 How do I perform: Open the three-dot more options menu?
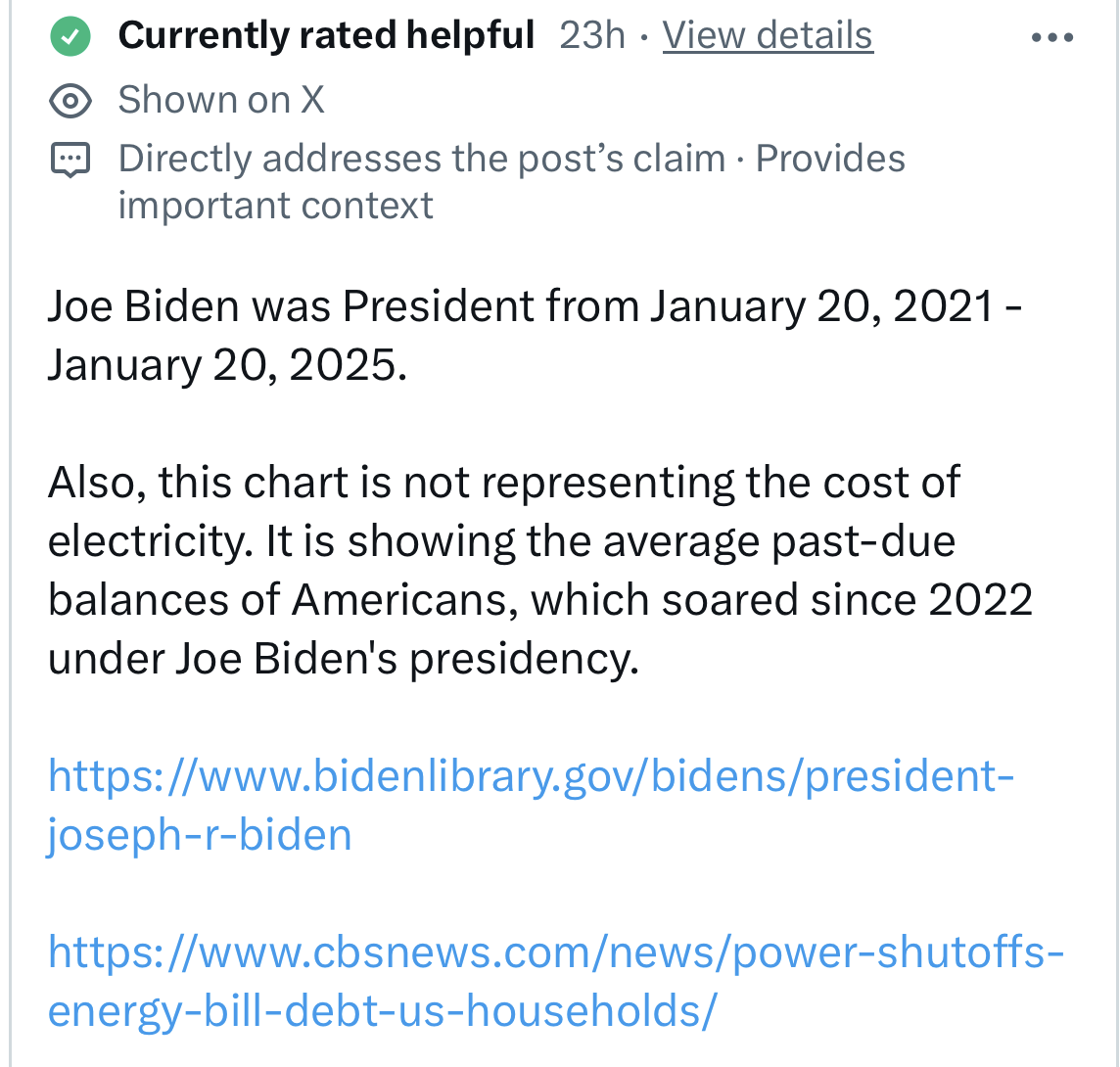point(1053,38)
